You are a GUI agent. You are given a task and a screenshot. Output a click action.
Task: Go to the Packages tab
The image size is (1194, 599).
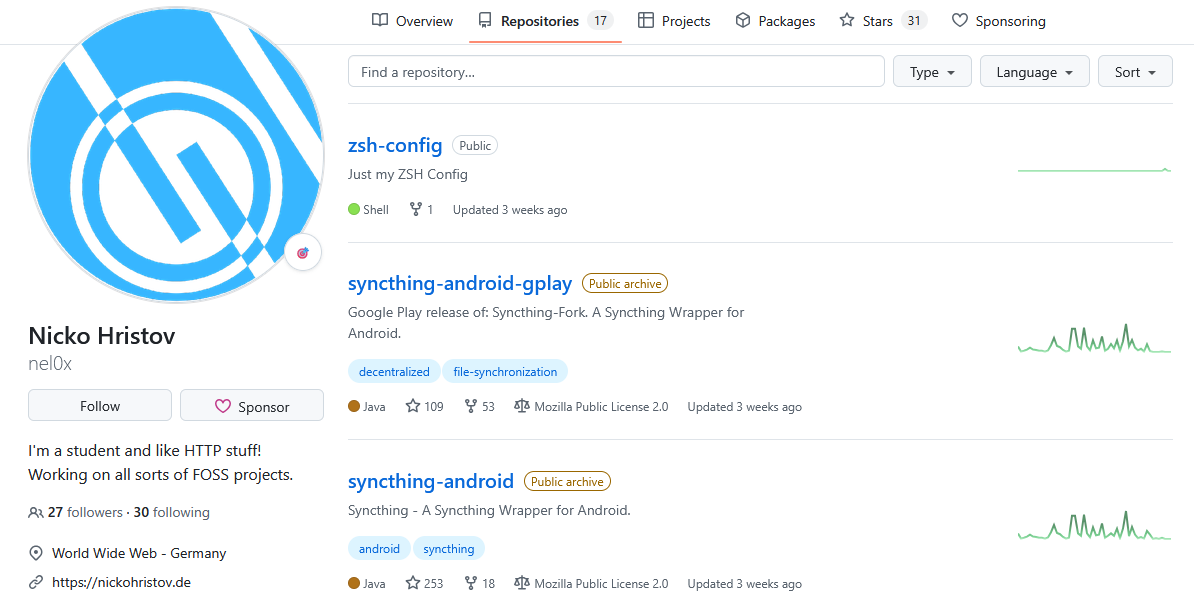point(775,21)
